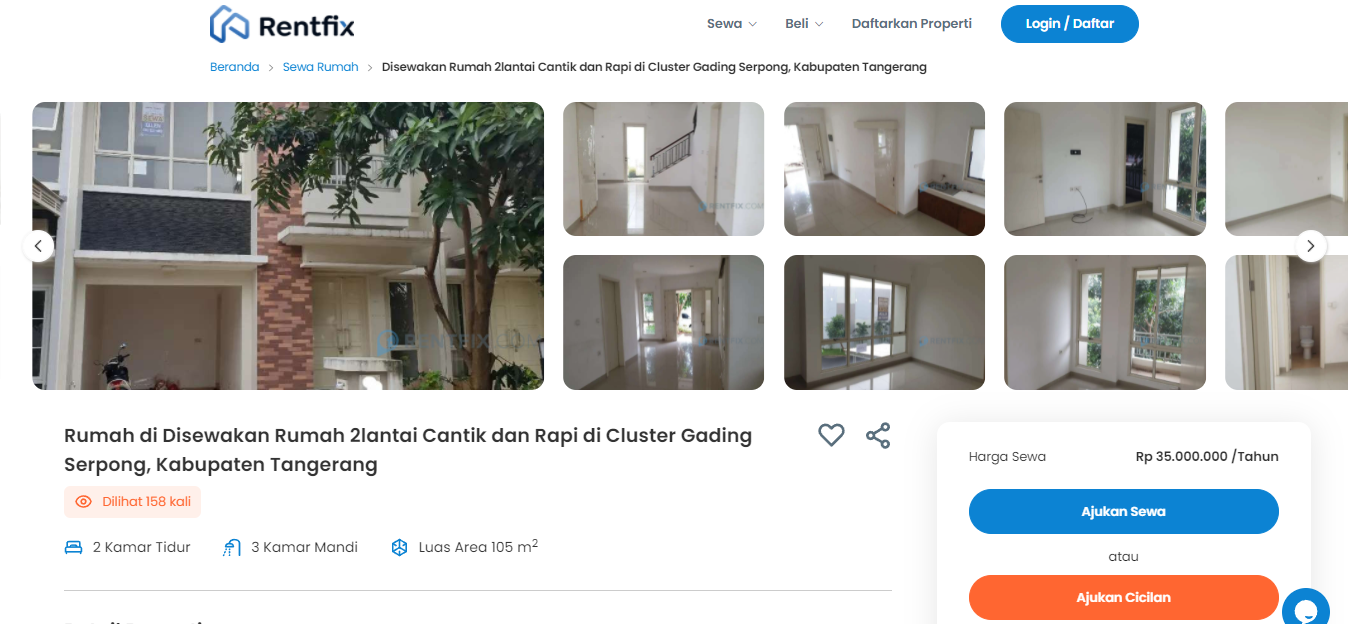Click the Ajukan Sewa button
The height and width of the screenshot is (624, 1348).
point(1124,511)
